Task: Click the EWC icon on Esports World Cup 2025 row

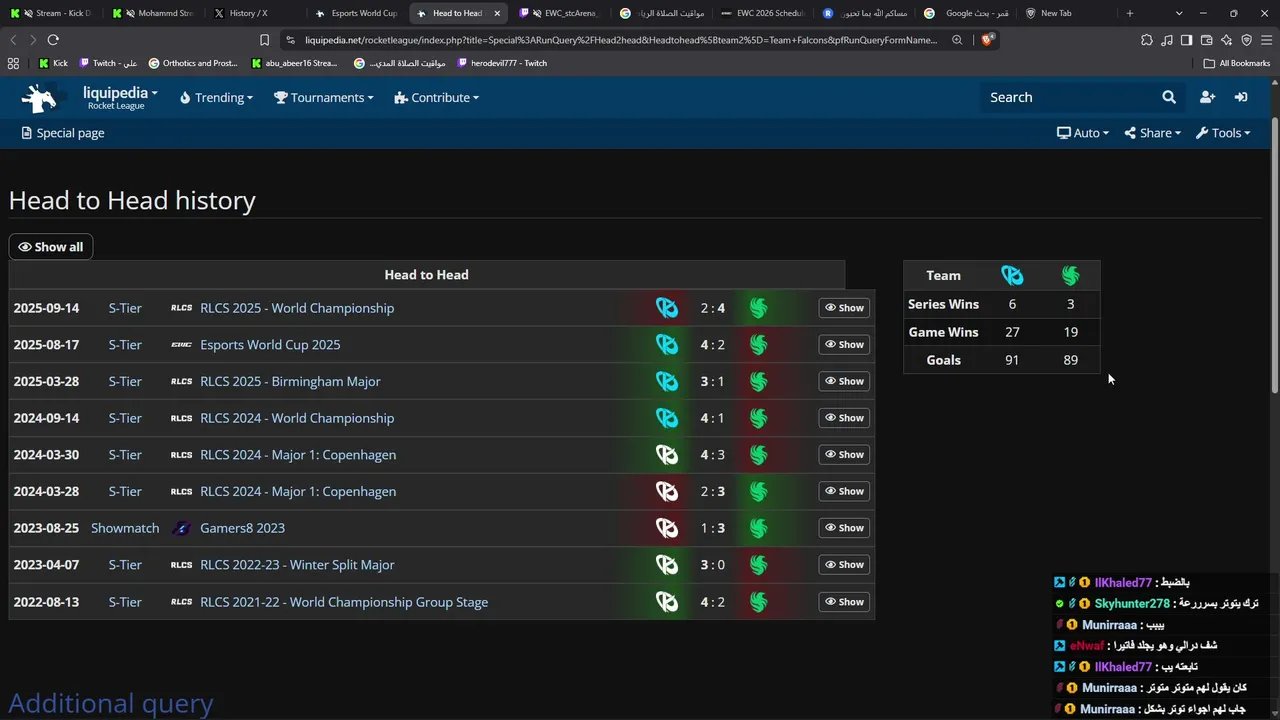Action: click(x=181, y=345)
